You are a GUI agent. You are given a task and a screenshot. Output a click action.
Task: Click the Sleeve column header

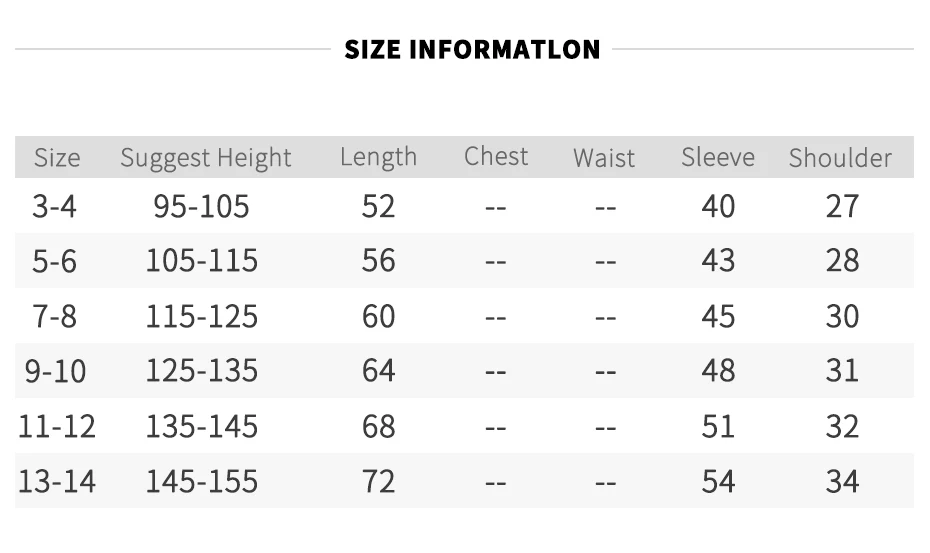click(x=718, y=158)
